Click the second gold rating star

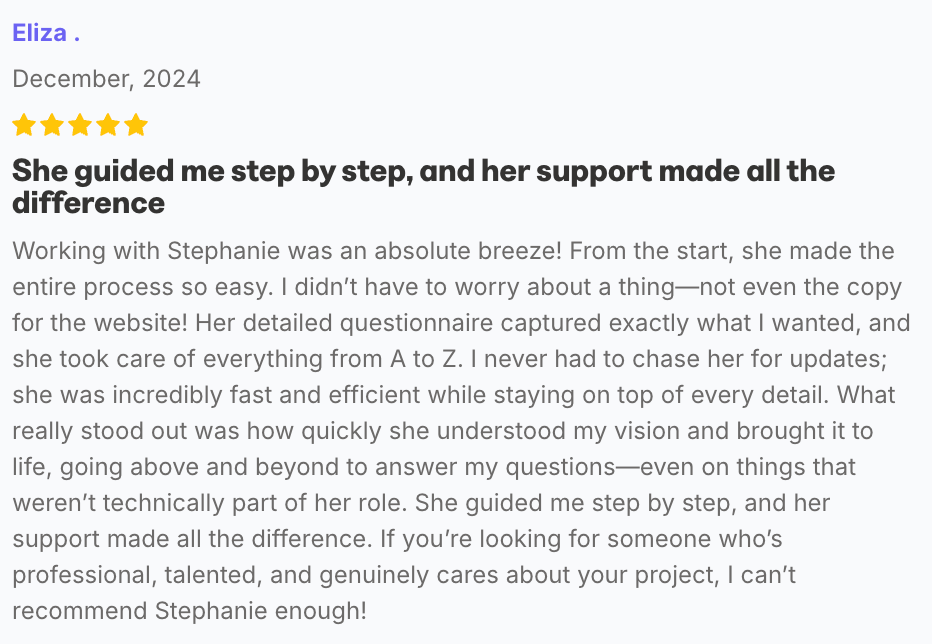[51, 125]
